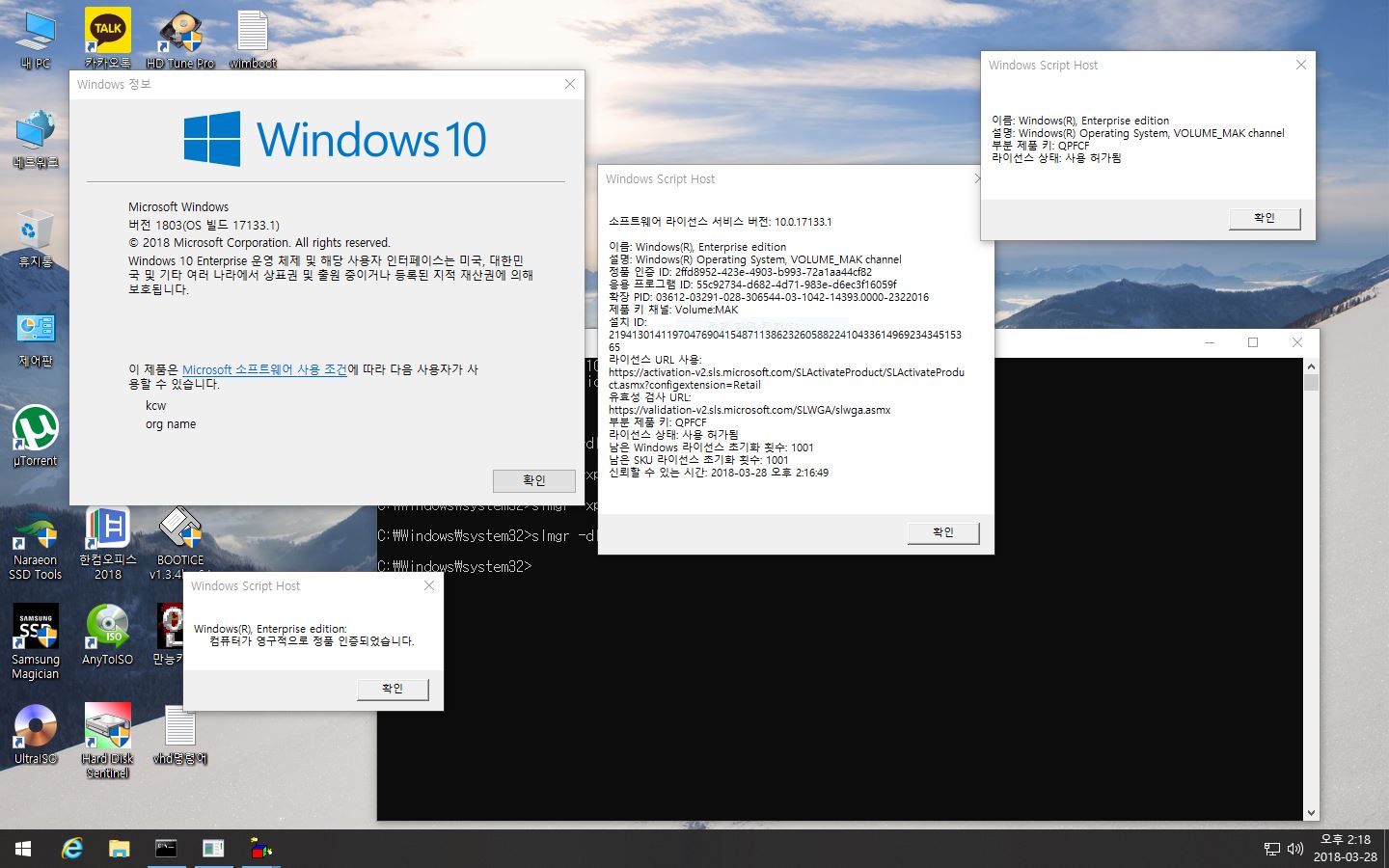The height and width of the screenshot is (868, 1389).
Task: Click the Command Prompt scrollbar up arrow
Action: click(x=1311, y=366)
